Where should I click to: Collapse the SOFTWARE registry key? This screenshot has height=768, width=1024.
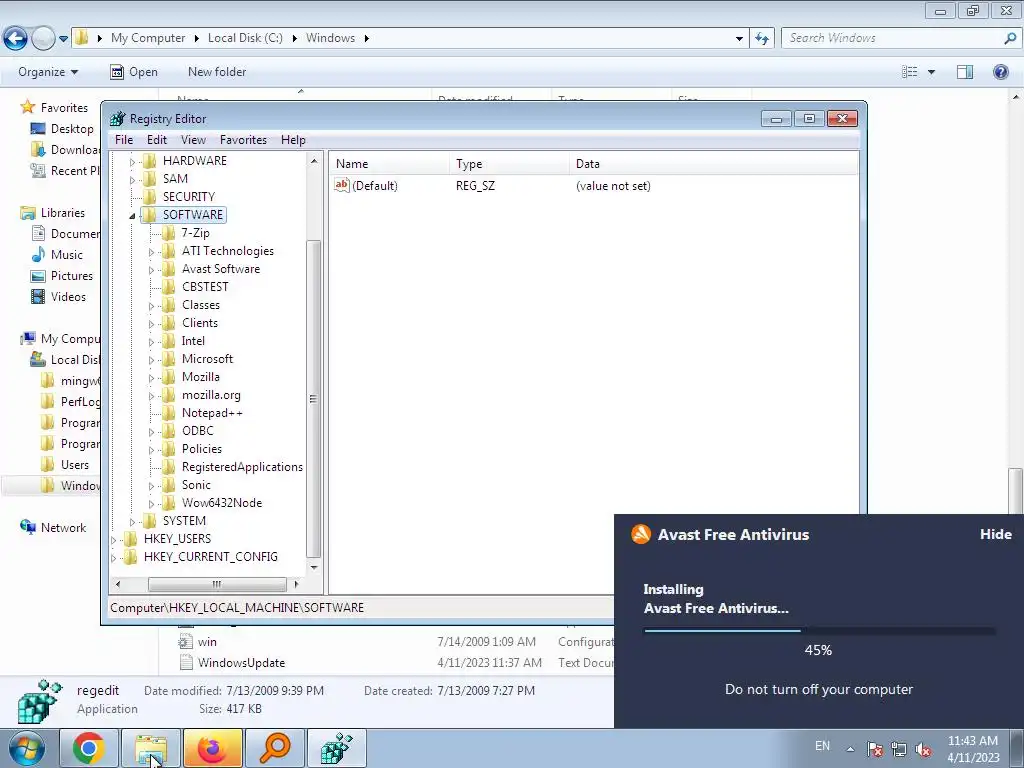[x=132, y=216]
